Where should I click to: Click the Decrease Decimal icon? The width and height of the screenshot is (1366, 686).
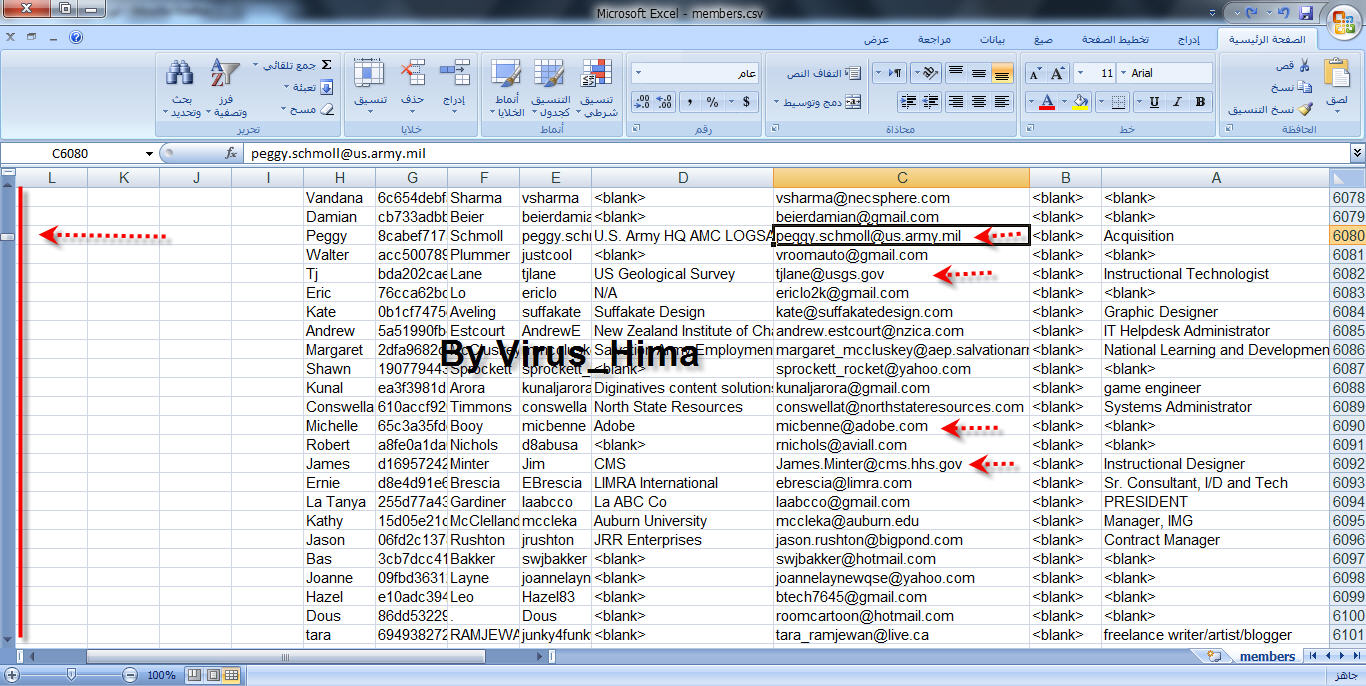(642, 102)
